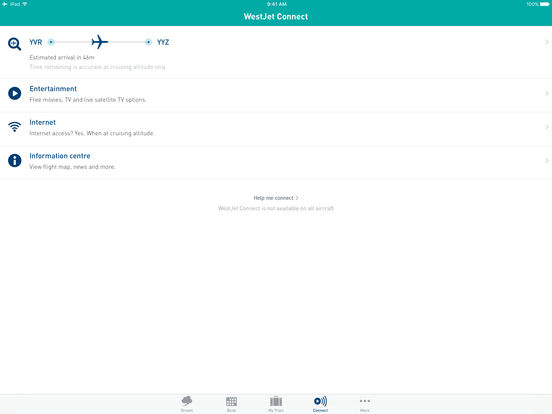Tap the airplane mode status bar icon
The height and width of the screenshot is (414, 552).
(x=5, y=4)
